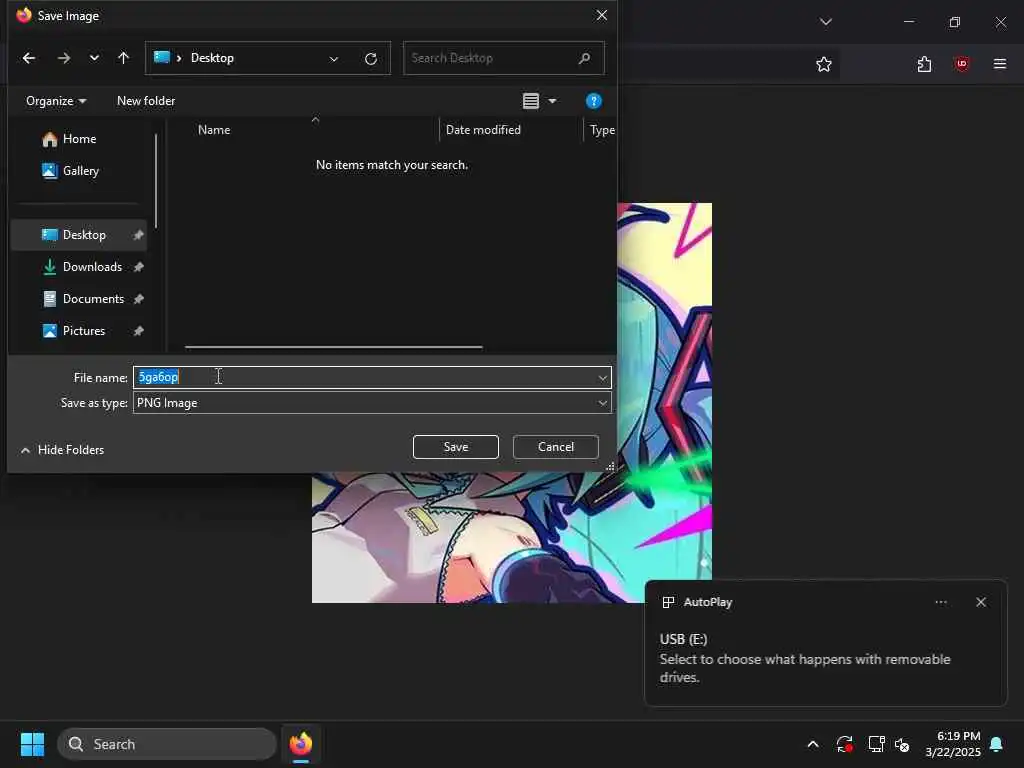Viewport: 1024px width, 768px height.
Task: Open uBlock Origin extension icon
Action: [962, 64]
